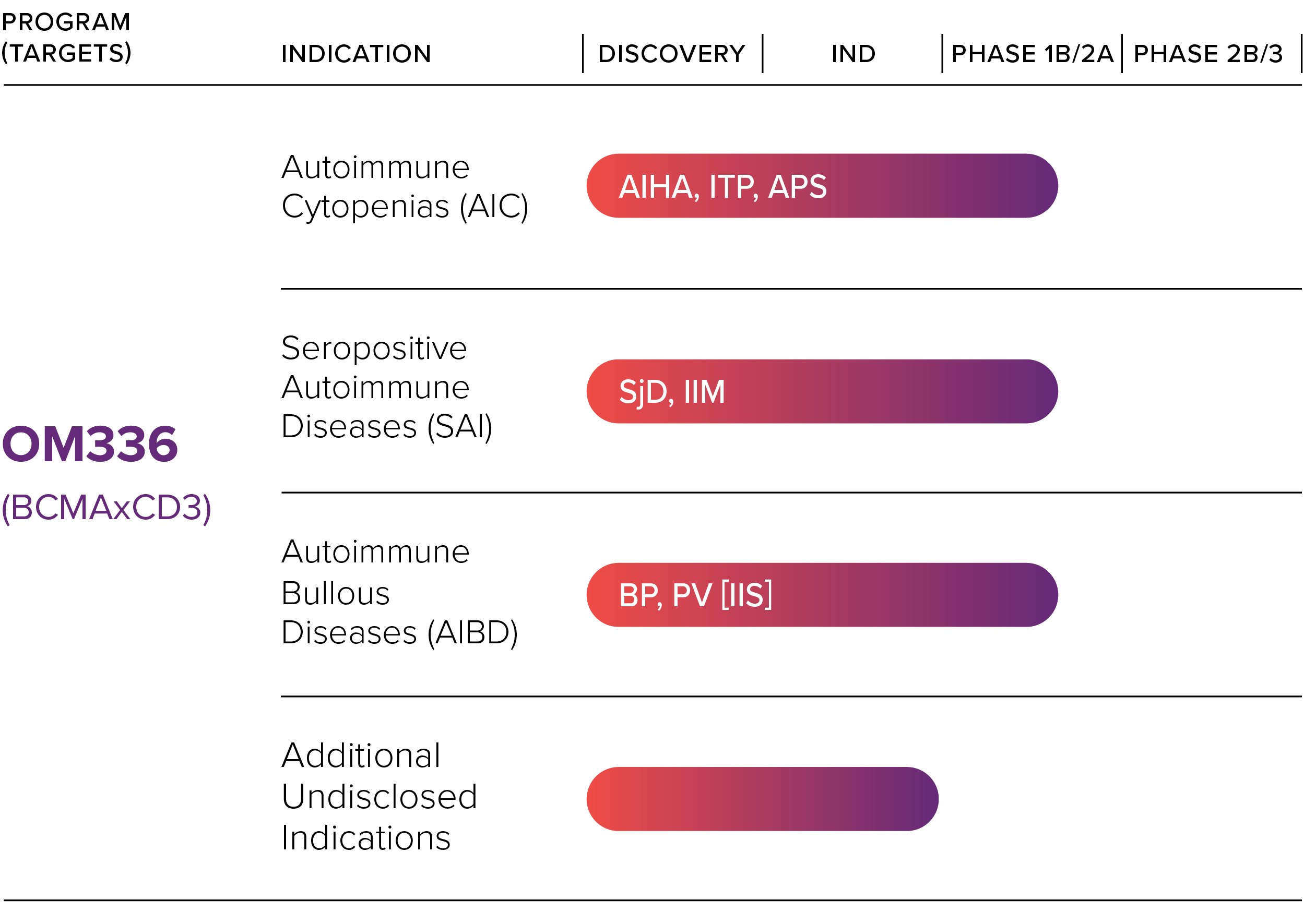Select Autoimmune Cytopenias (AIC) indication
Viewport: 1304px width, 924px height.
pyautogui.click(x=404, y=187)
